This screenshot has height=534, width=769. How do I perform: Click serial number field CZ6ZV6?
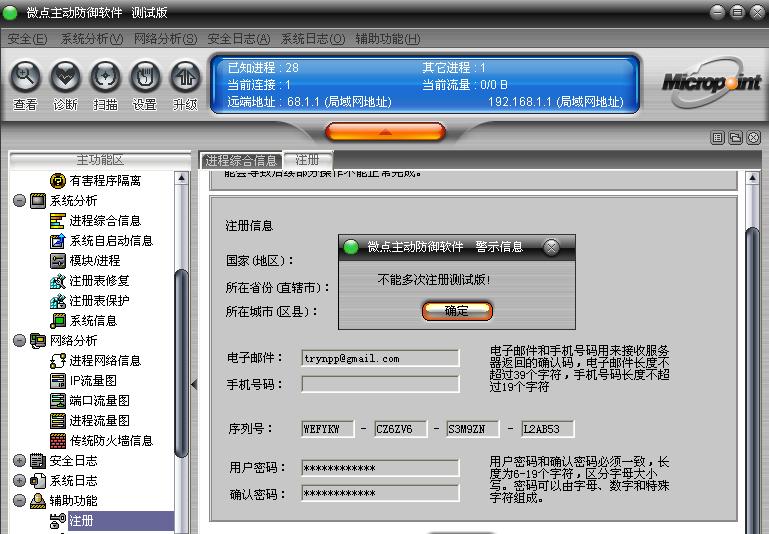[400, 429]
